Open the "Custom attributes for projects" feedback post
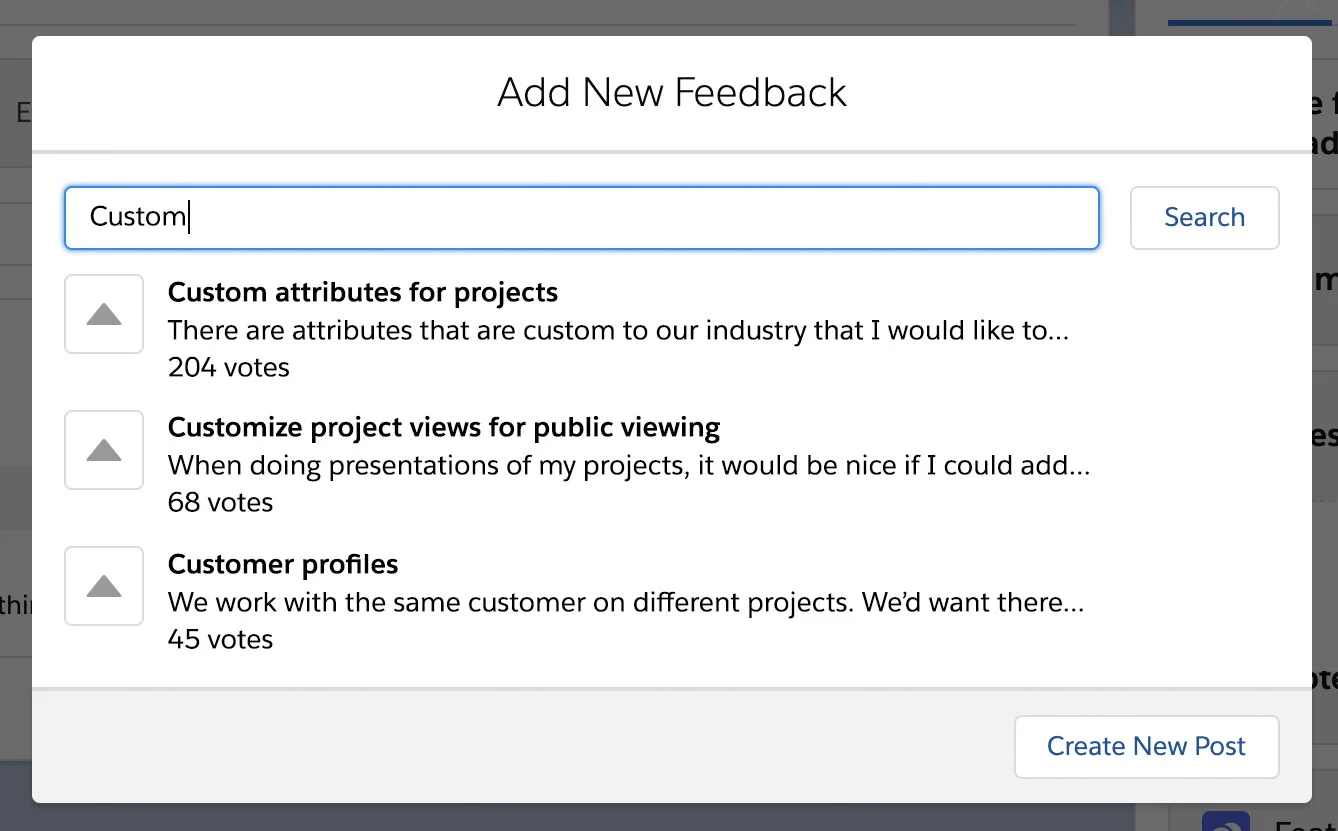 (363, 292)
